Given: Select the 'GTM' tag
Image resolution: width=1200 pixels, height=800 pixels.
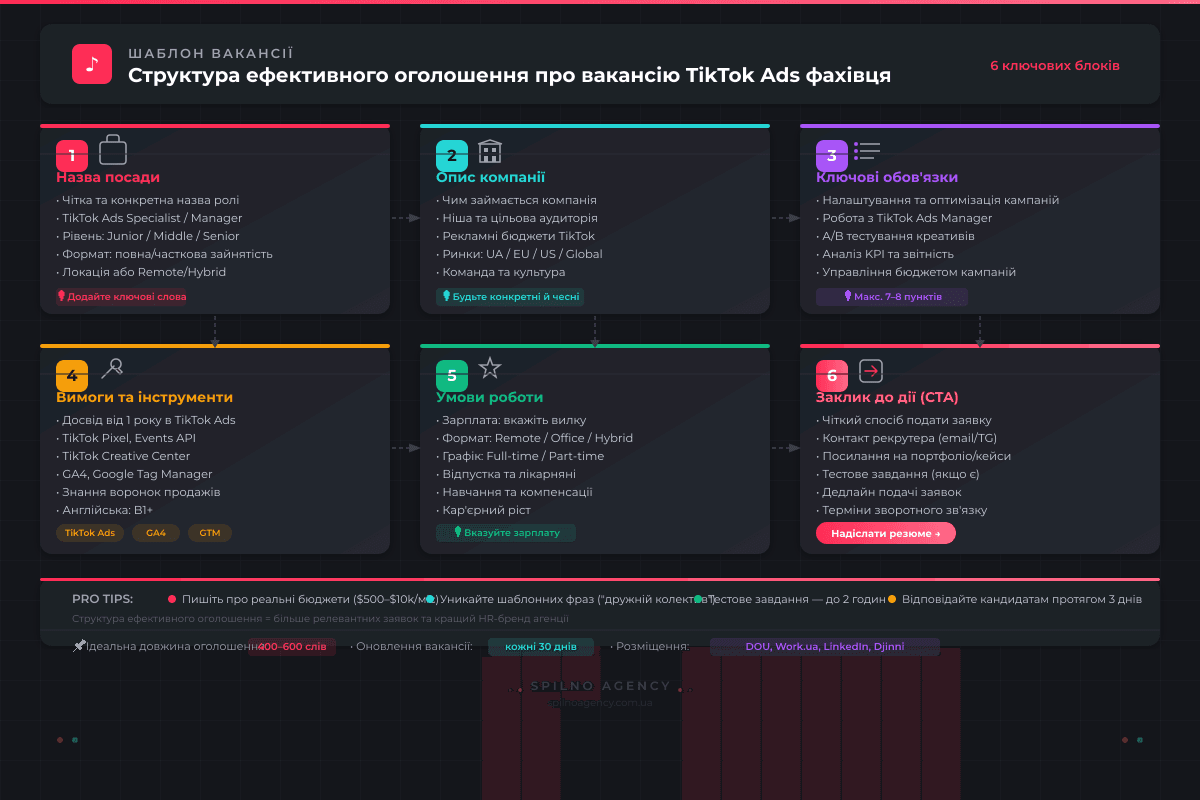Looking at the screenshot, I should [210, 533].
